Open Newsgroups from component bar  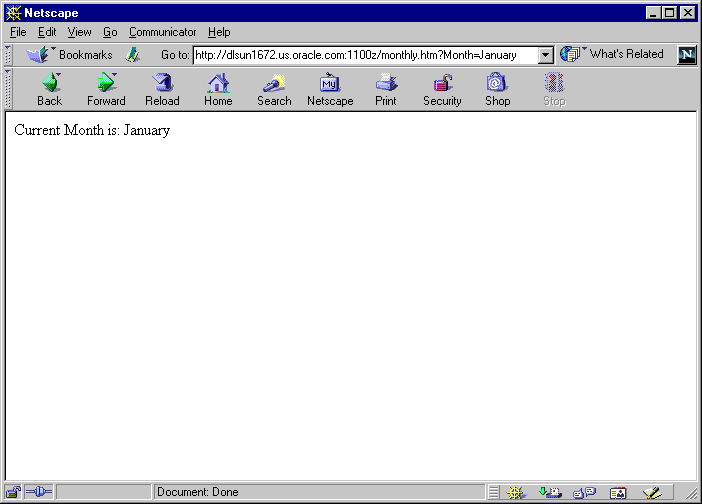pos(584,492)
